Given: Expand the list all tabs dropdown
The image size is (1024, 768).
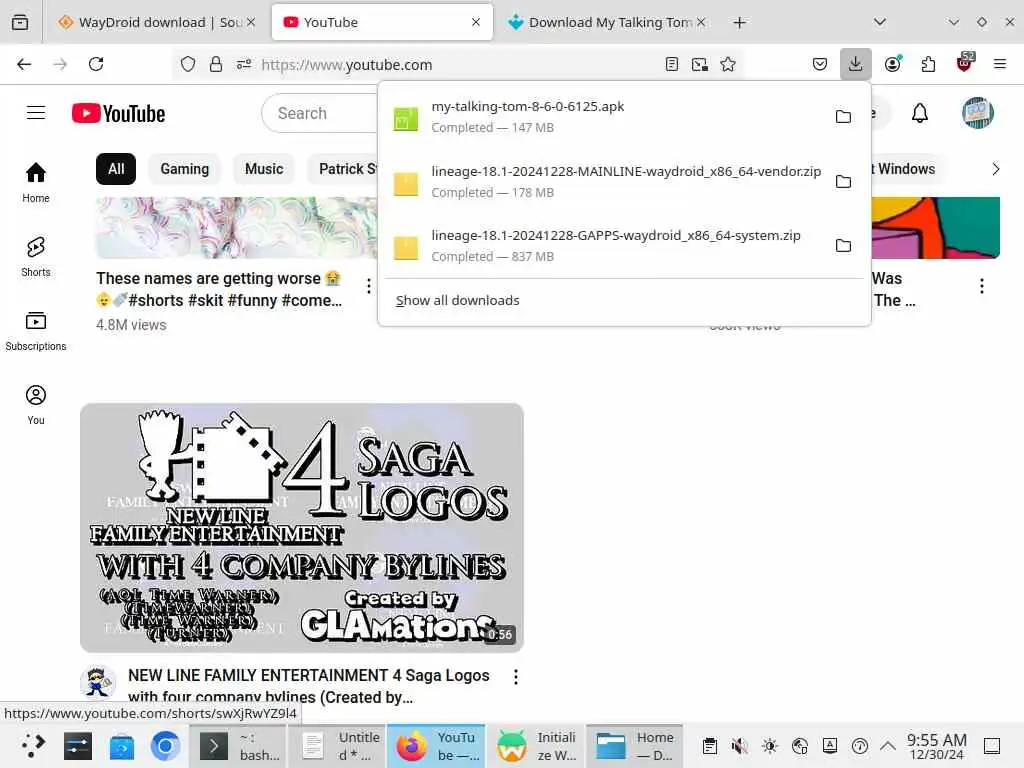Looking at the screenshot, I should (x=880, y=22).
